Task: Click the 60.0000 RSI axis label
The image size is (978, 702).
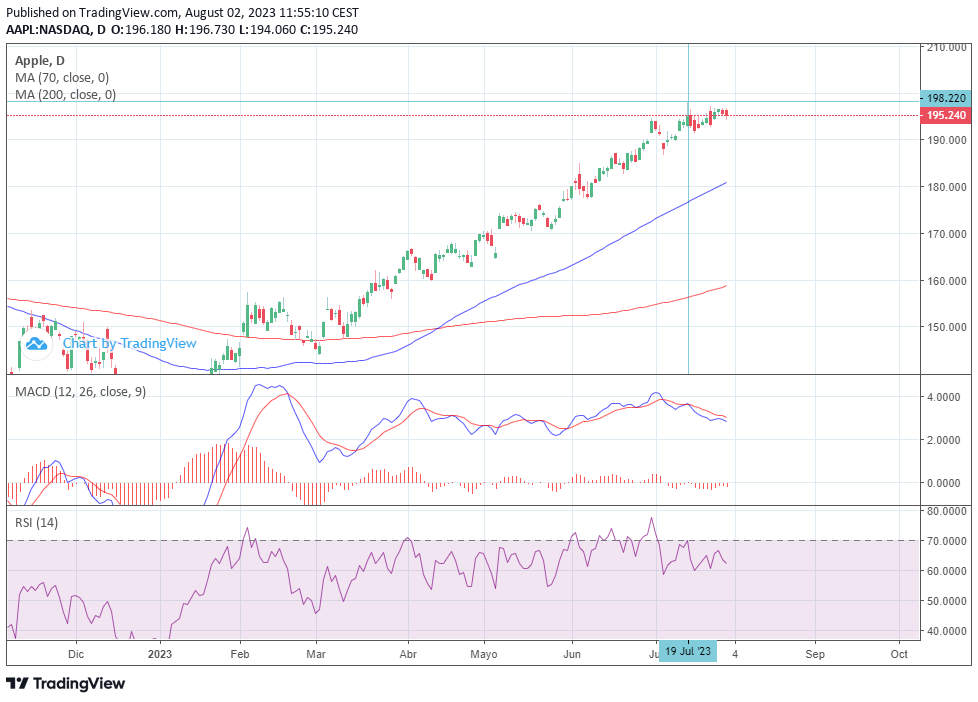Action: [x=947, y=571]
